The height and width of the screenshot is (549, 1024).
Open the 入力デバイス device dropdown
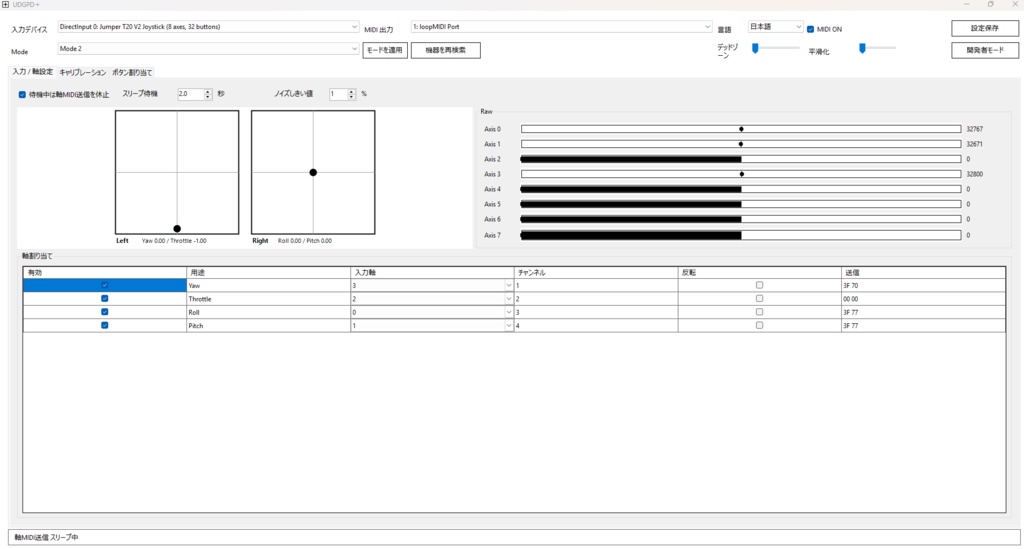click(x=208, y=27)
